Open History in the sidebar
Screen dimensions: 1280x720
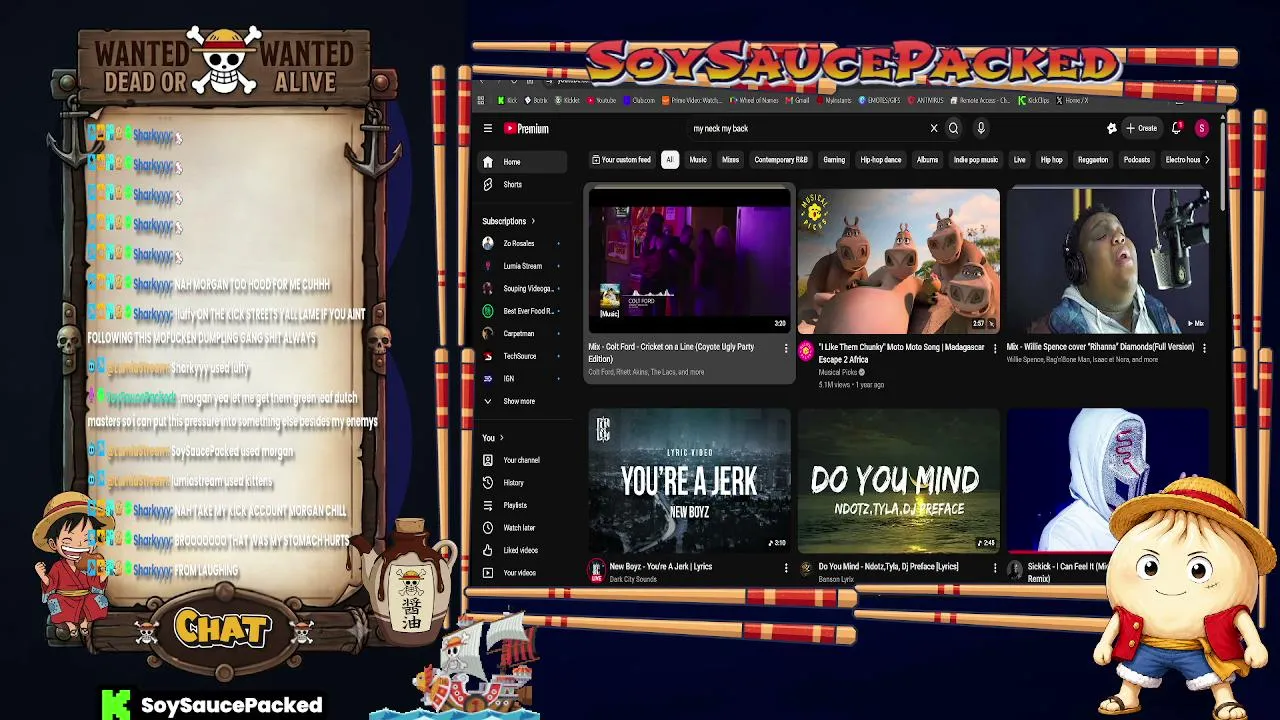tap(522, 482)
